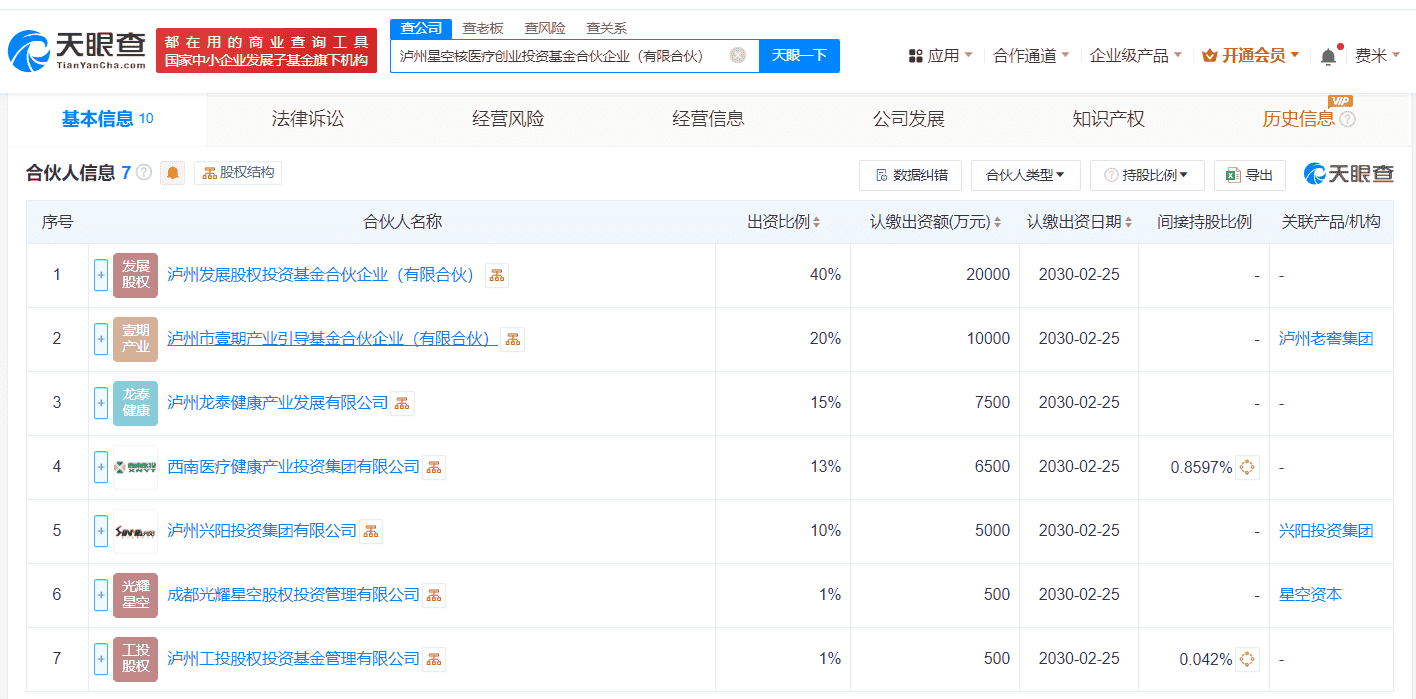
Task: Open the 持股比例 dropdown filter
Action: (1146, 175)
